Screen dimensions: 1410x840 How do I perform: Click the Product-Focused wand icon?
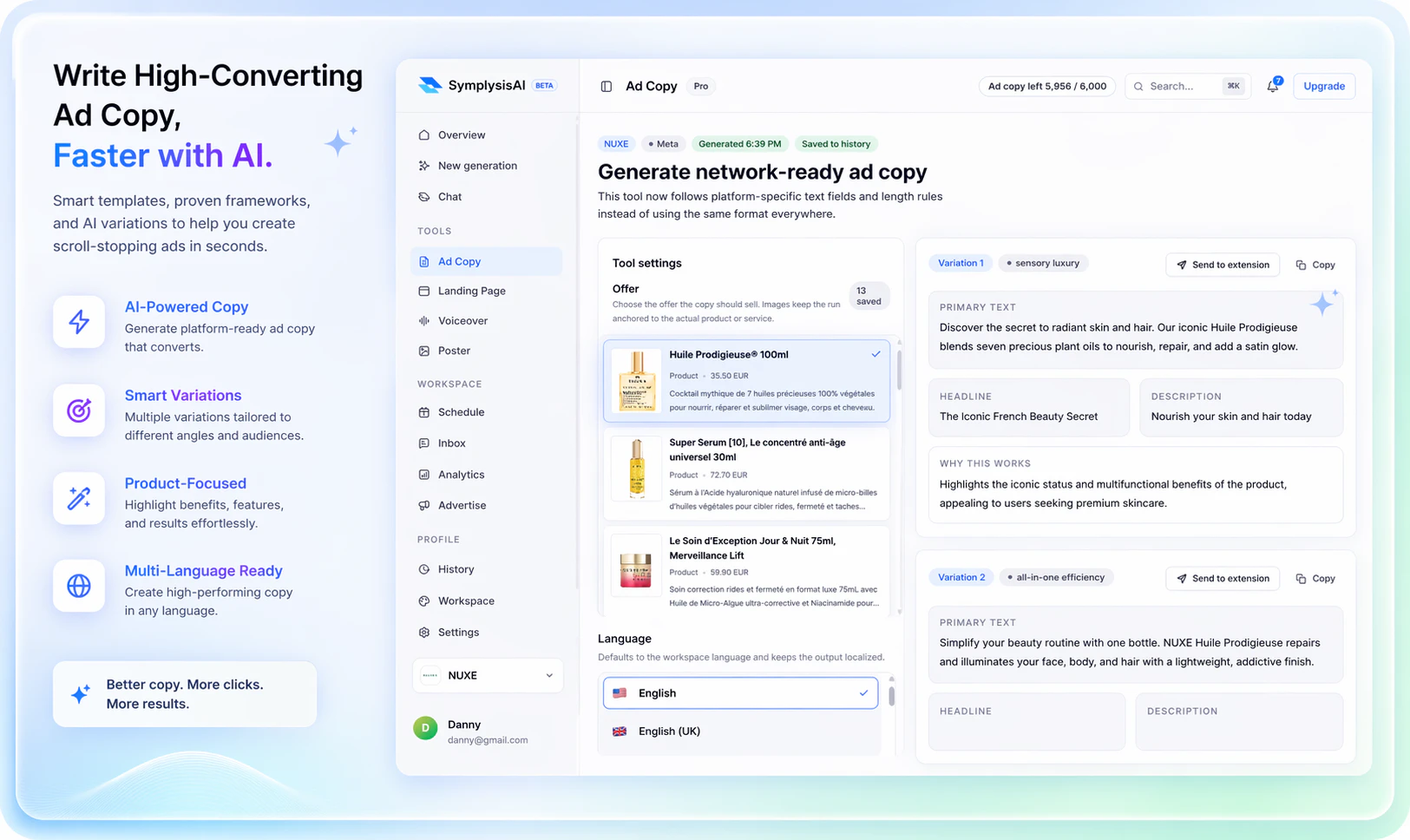pyautogui.click(x=79, y=498)
